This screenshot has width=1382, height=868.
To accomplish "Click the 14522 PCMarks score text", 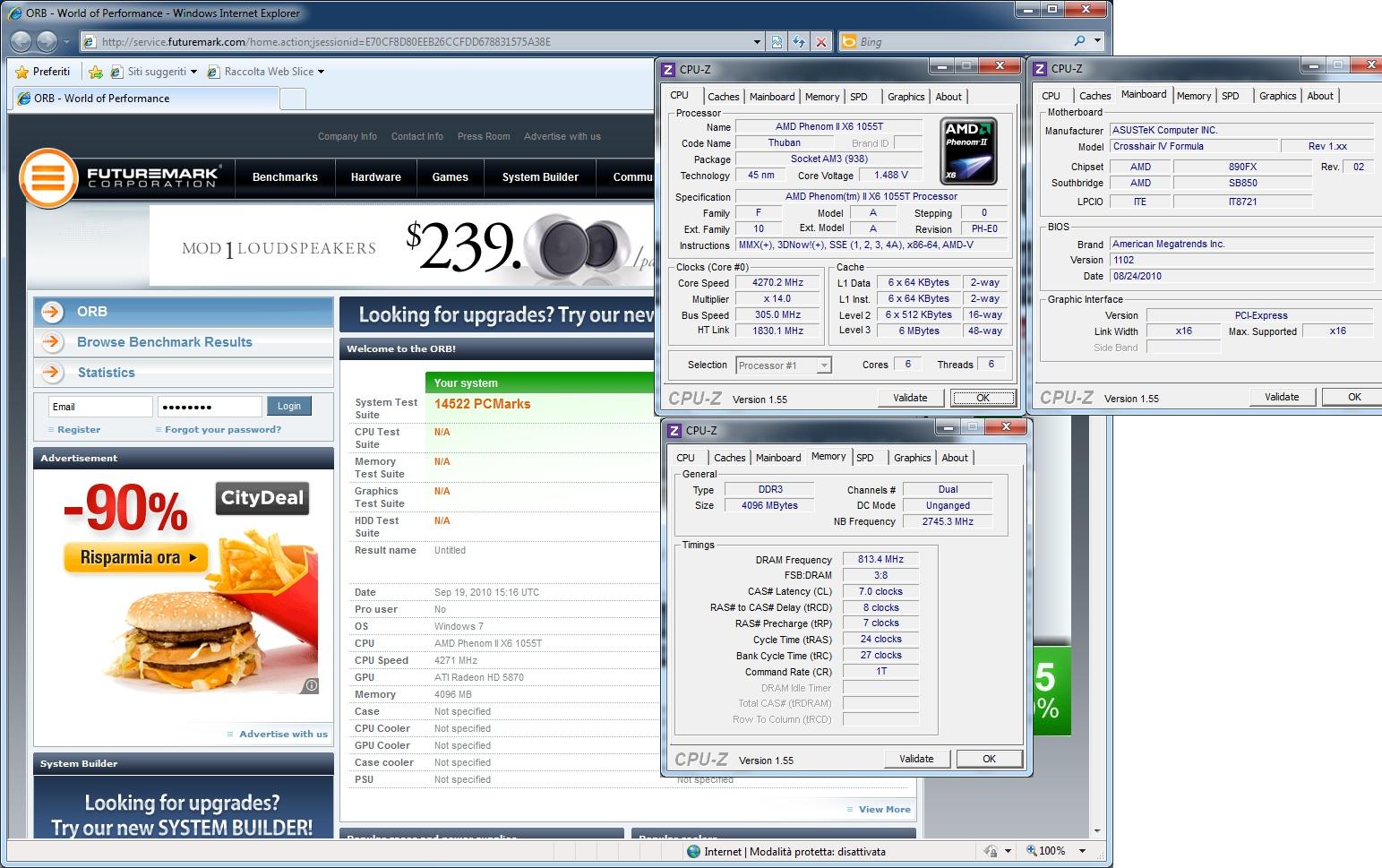I will pyautogui.click(x=482, y=404).
